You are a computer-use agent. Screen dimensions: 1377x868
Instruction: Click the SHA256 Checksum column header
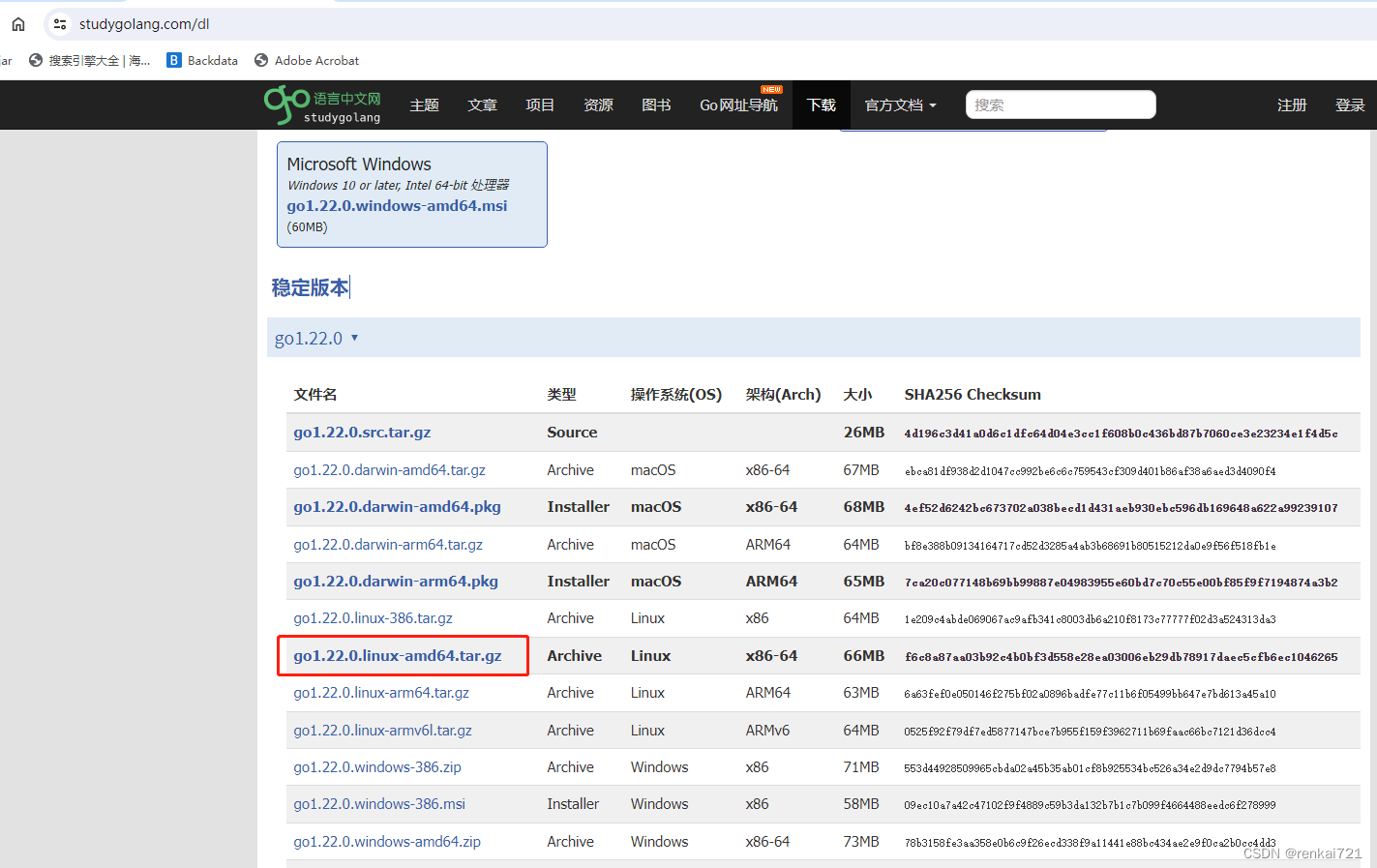click(x=973, y=394)
